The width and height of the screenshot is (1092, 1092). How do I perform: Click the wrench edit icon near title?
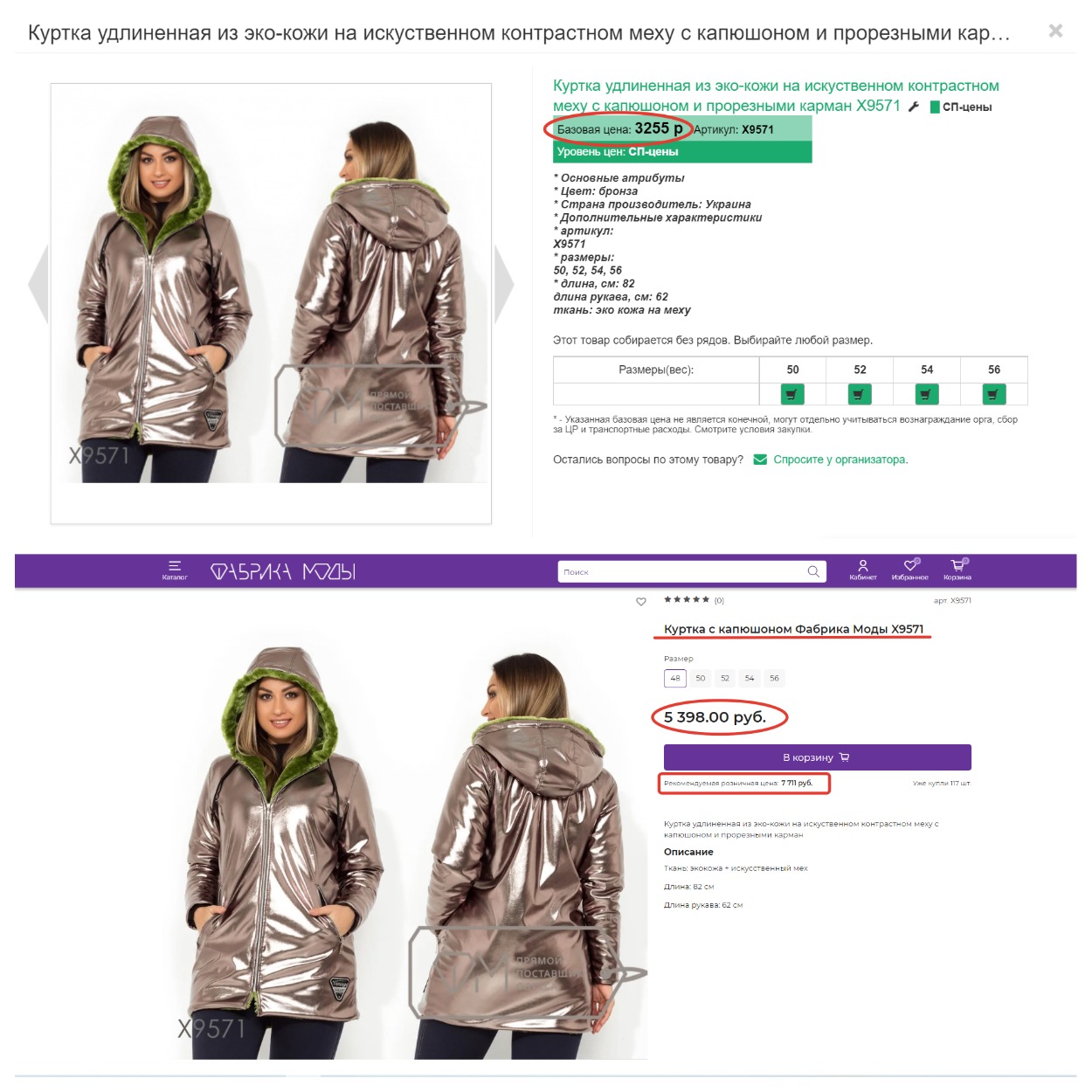[914, 107]
